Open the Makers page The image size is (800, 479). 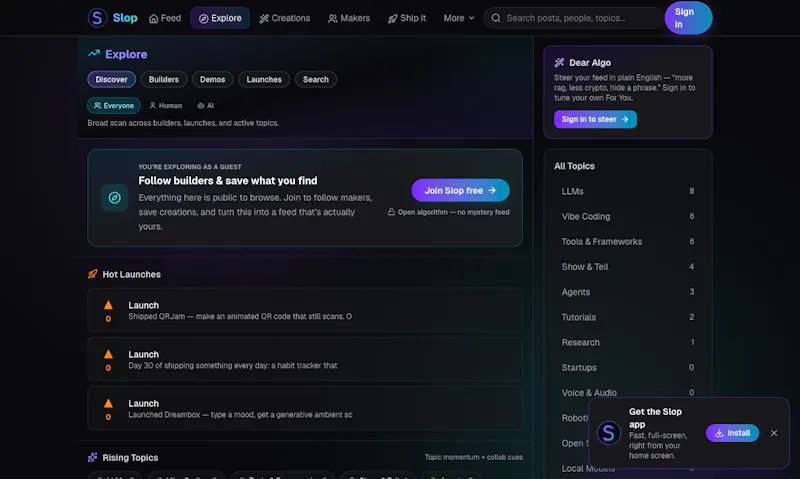coord(349,18)
